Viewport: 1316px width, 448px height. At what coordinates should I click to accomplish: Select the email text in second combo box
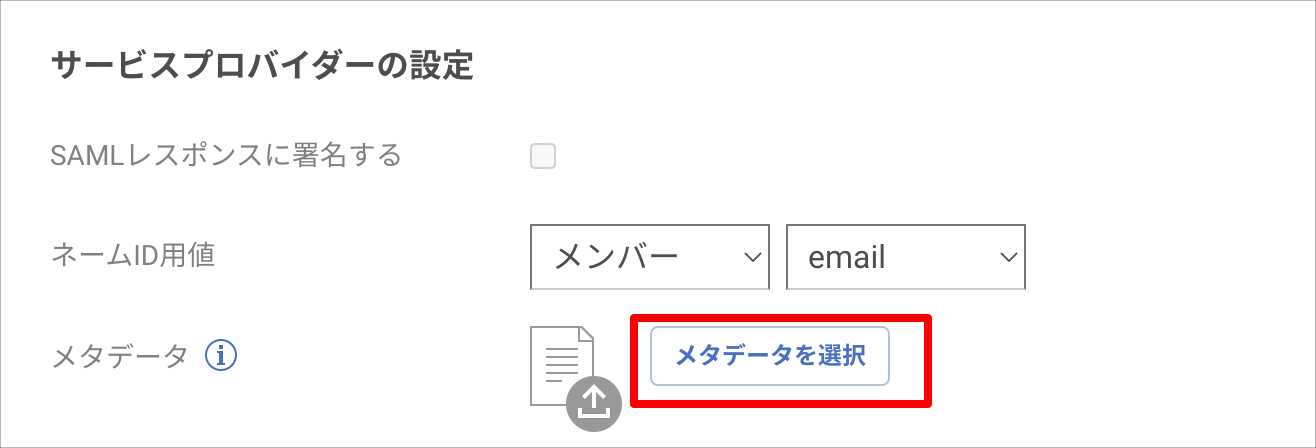[x=847, y=257]
